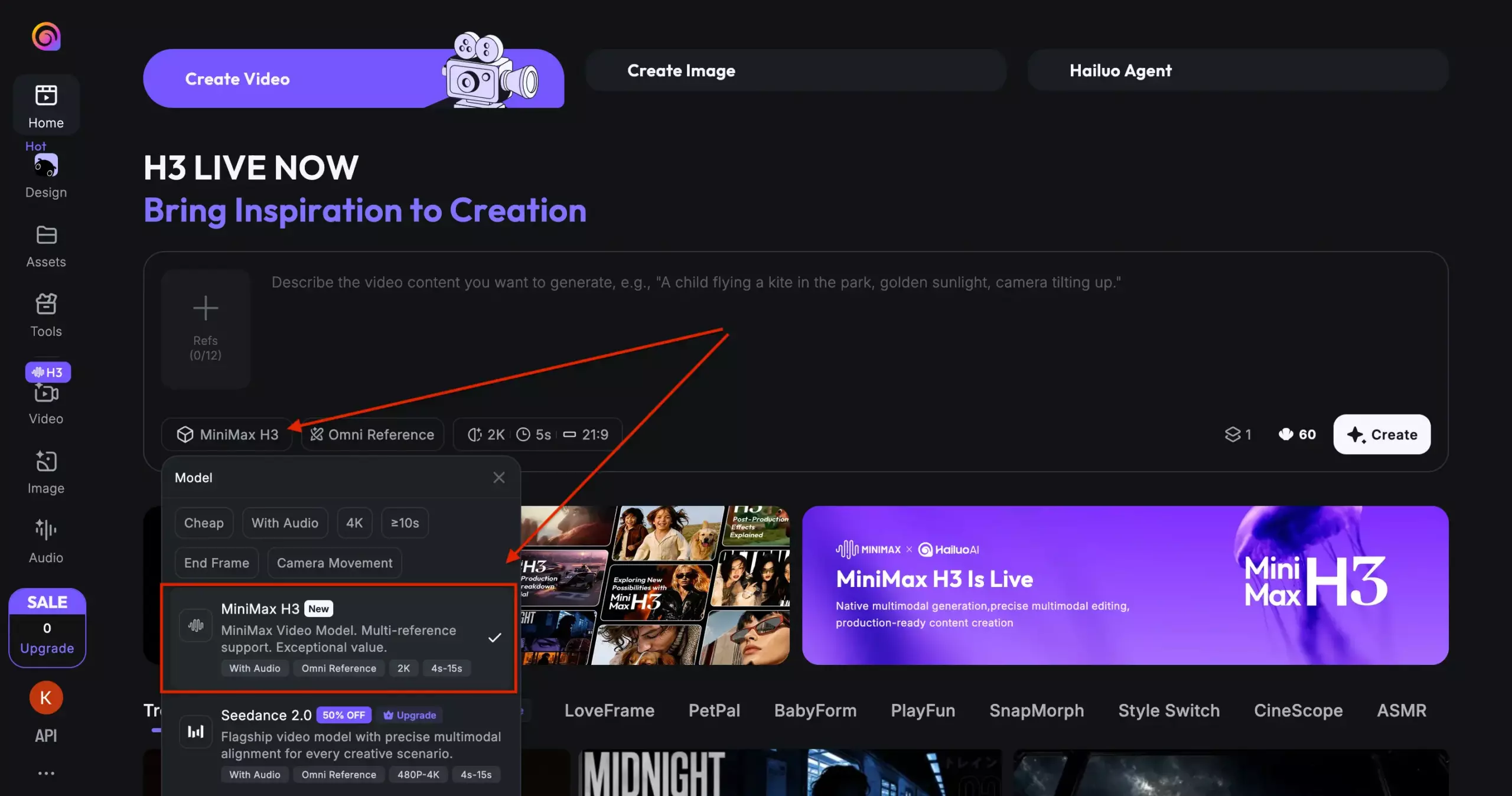Image resolution: width=1512 pixels, height=796 pixels.
Task: Select the MiniMax H3 model option
Action: [339, 638]
